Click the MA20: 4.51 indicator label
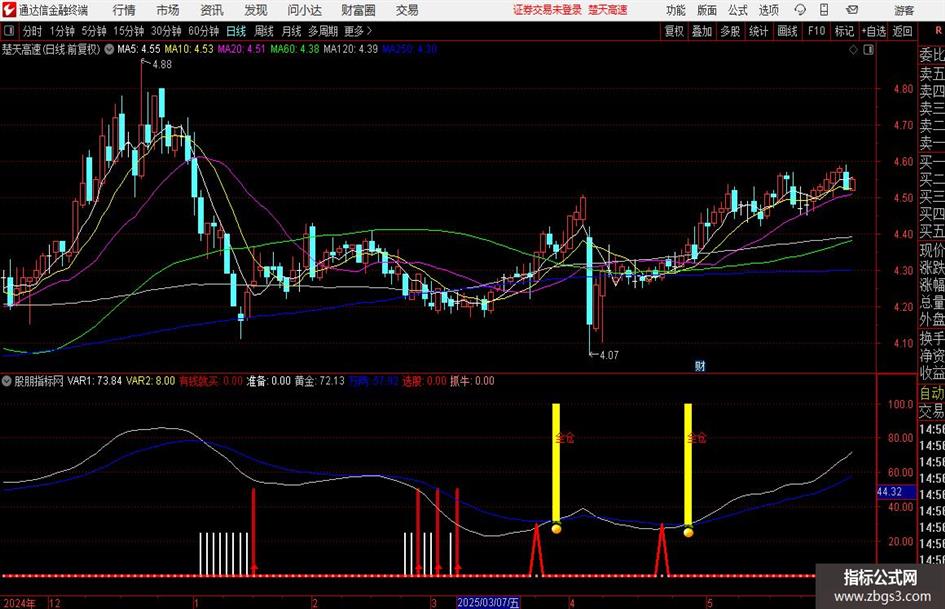The height and width of the screenshot is (609, 945). (241, 49)
